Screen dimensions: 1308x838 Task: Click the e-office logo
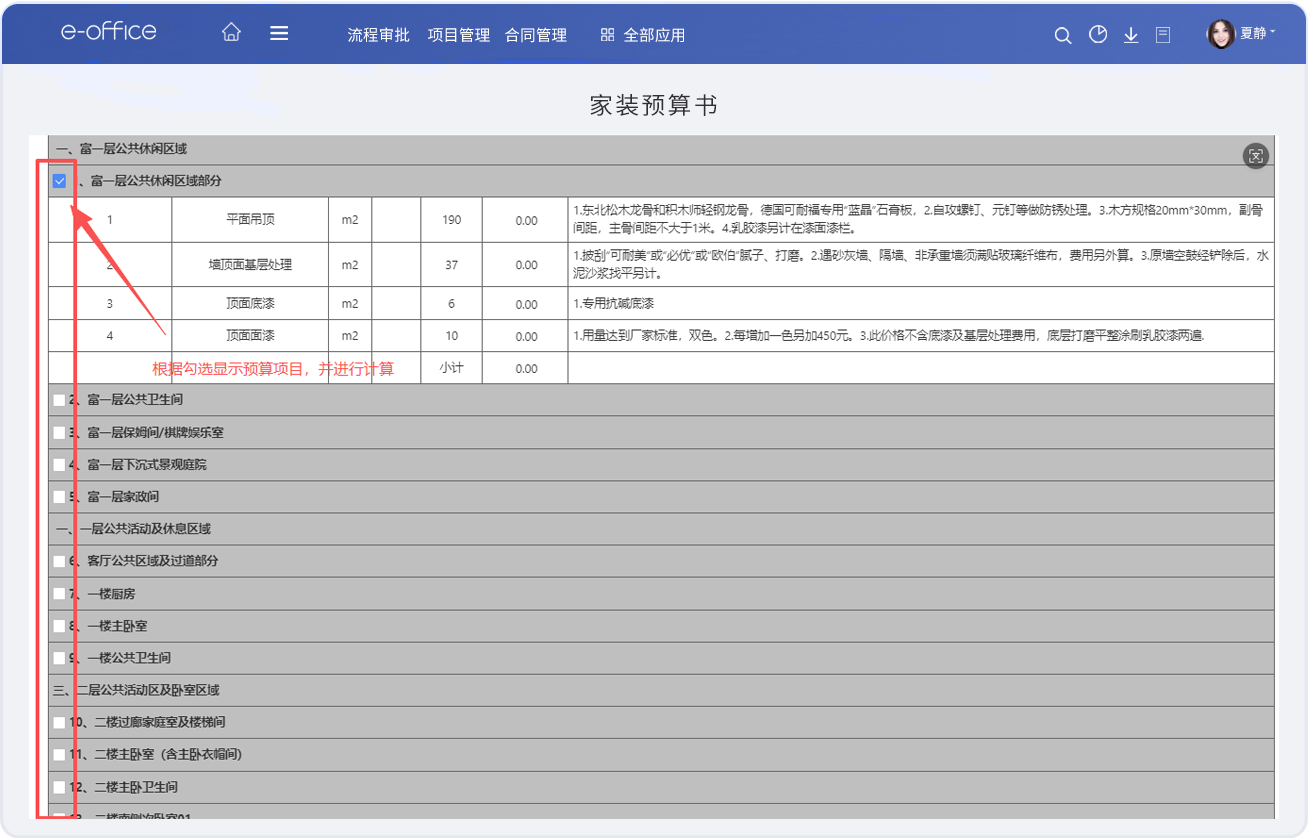coord(108,31)
